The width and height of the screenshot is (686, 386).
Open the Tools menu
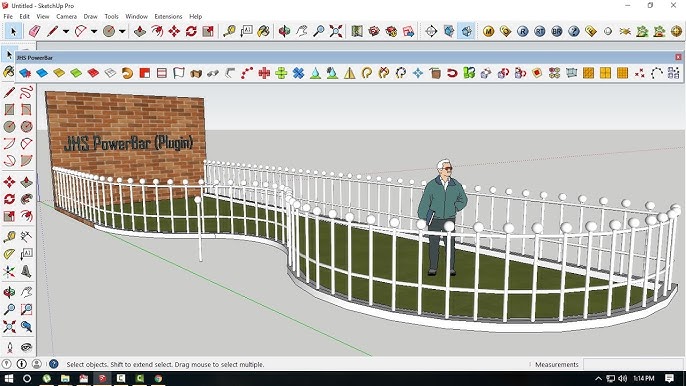point(112,16)
